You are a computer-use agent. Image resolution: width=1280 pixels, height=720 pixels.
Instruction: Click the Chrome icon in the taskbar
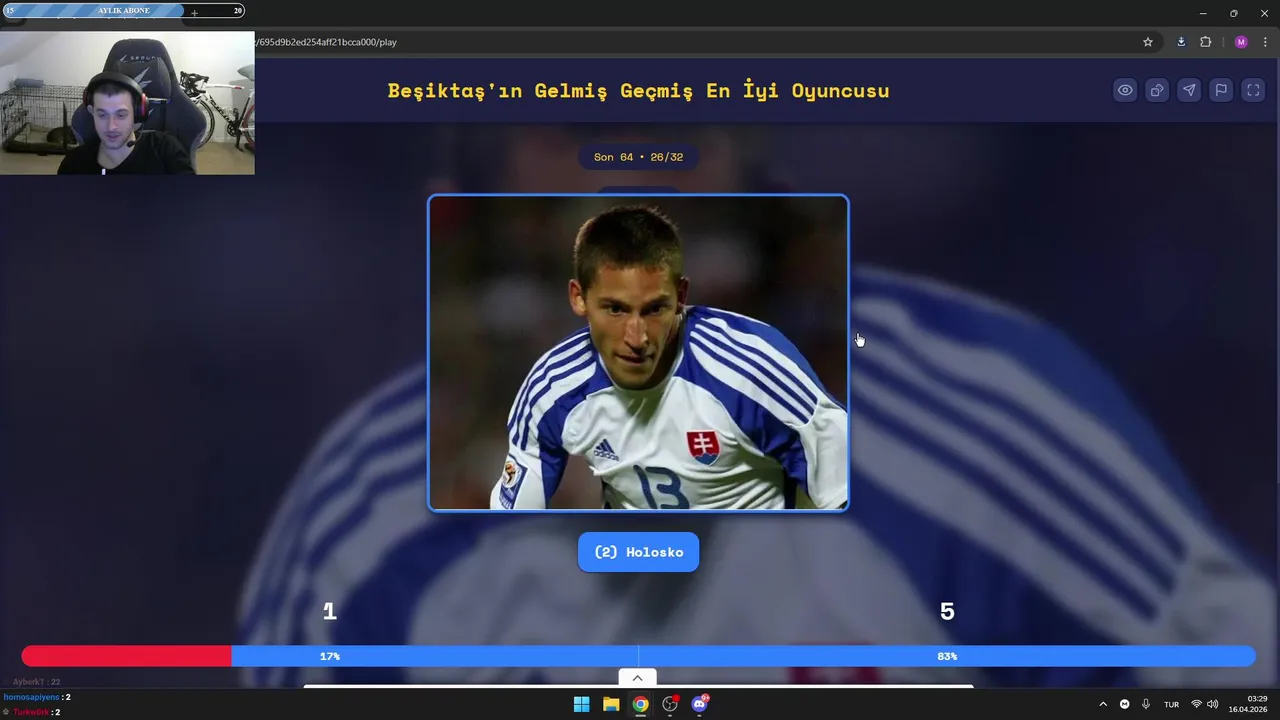pyautogui.click(x=640, y=704)
